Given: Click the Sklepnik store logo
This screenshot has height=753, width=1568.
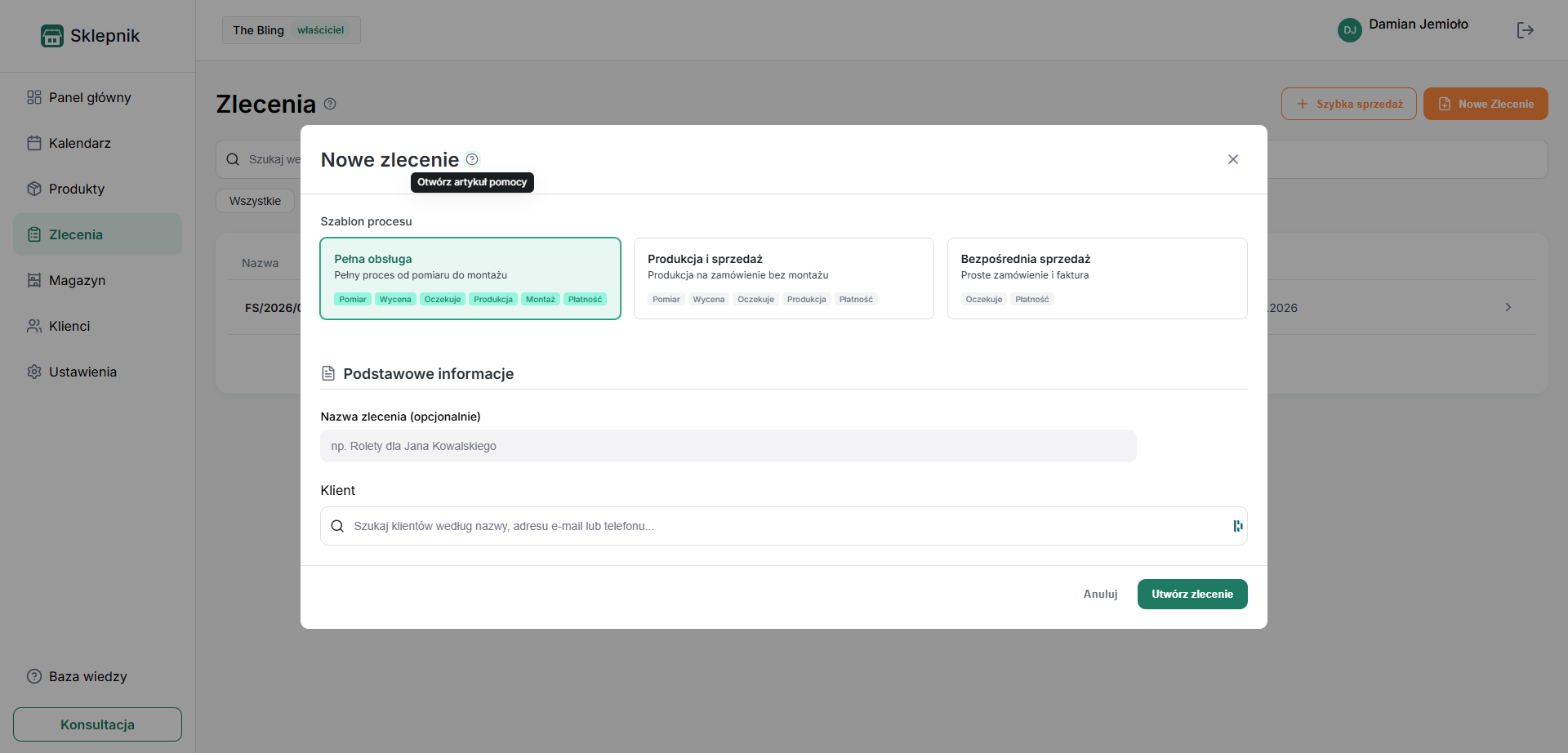Looking at the screenshot, I should point(52,36).
